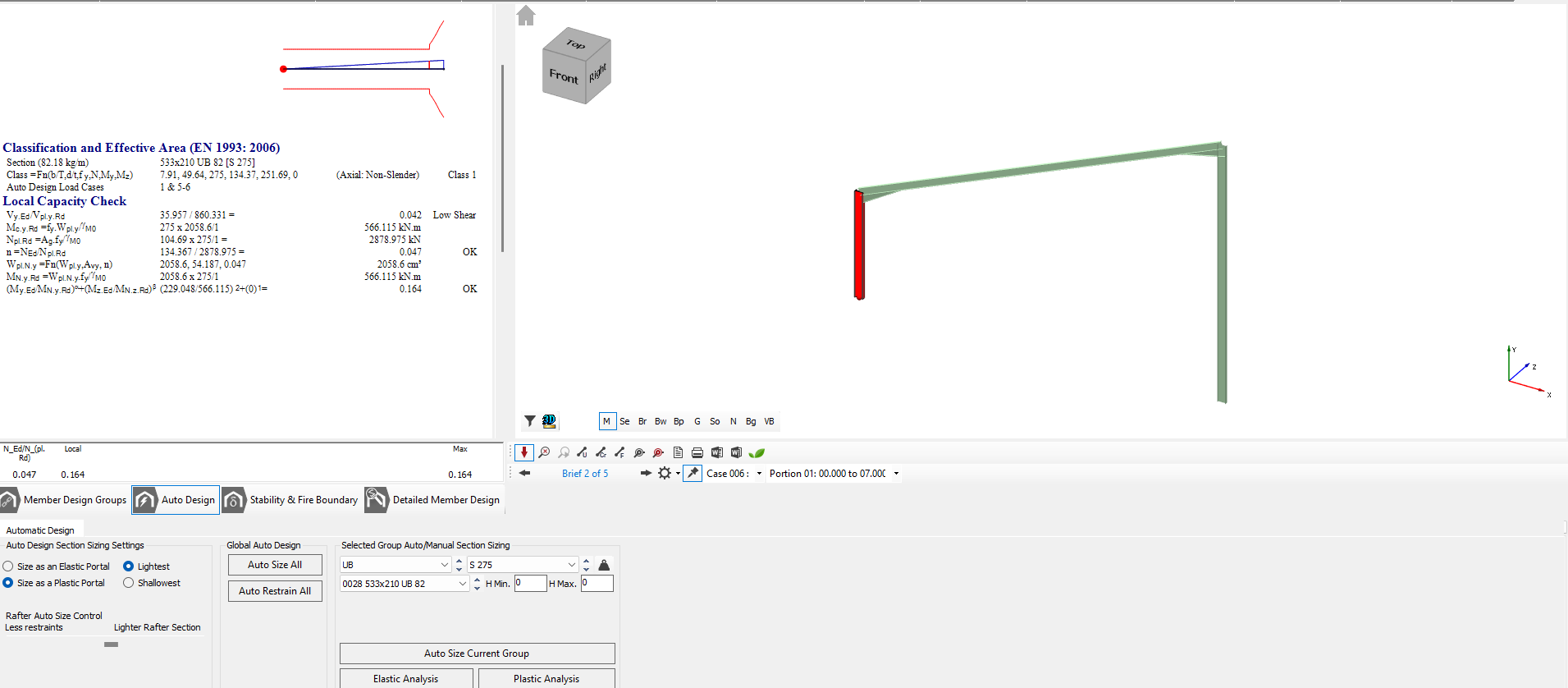Open the UB section type dropdown
The image size is (1568, 688).
[x=444, y=565]
